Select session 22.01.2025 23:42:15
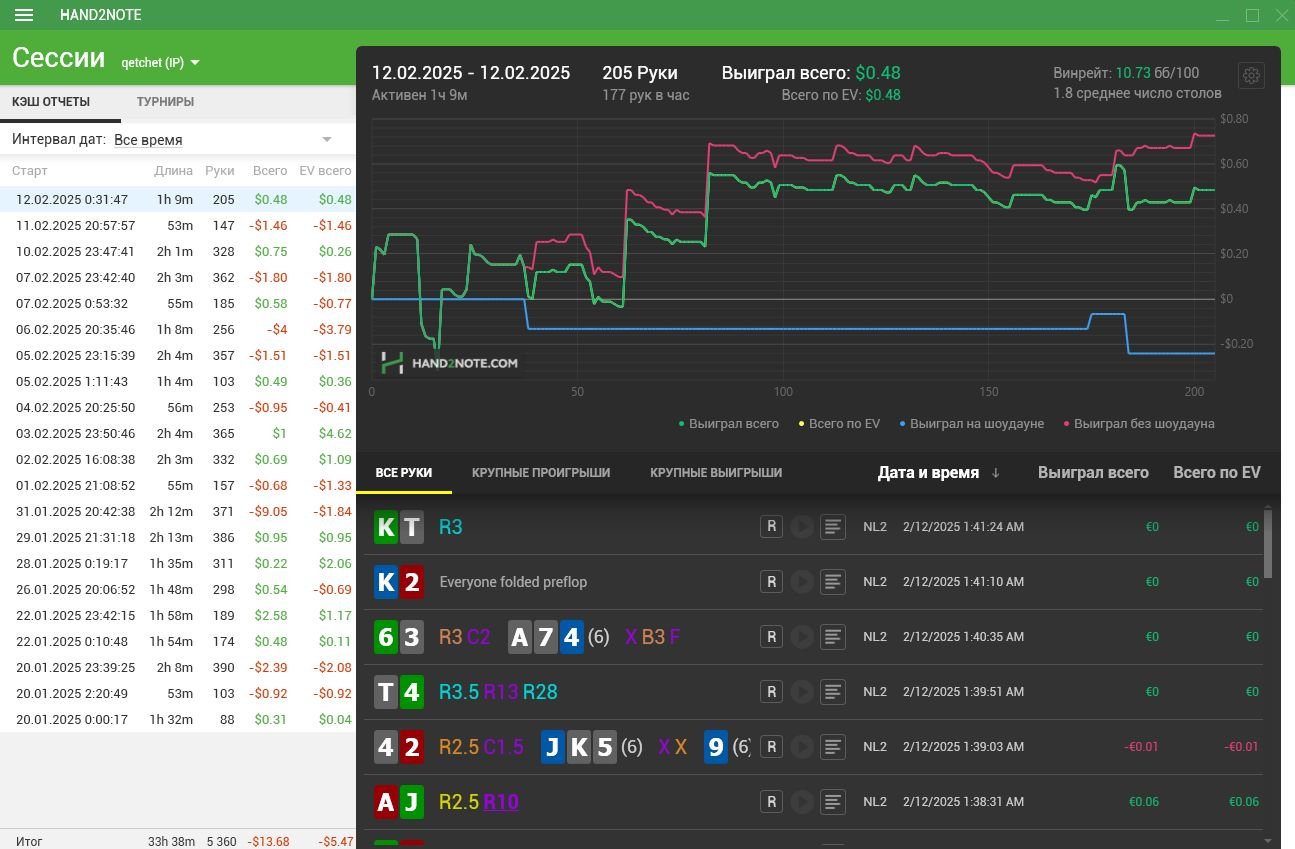The height and width of the screenshot is (849, 1295). click(178, 616)
